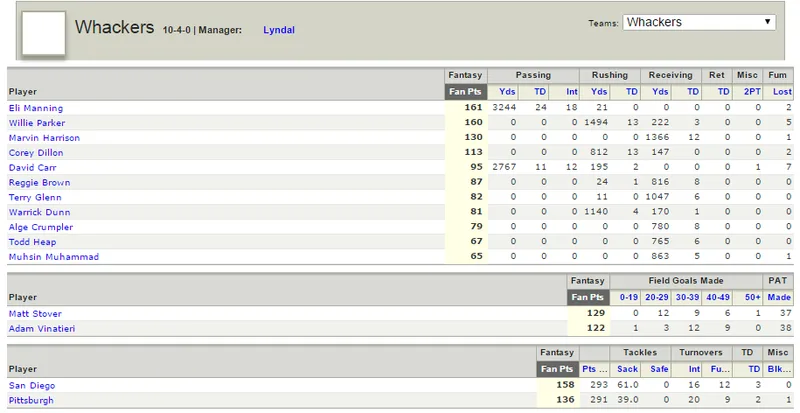Sort defenses by Pts allowed column

coord(595,369)
